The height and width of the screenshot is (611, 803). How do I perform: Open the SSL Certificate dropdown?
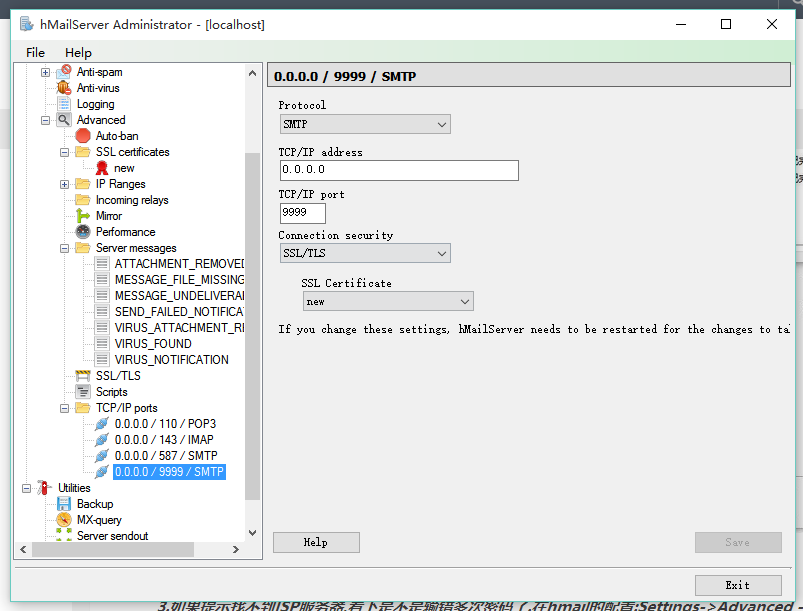388,302
